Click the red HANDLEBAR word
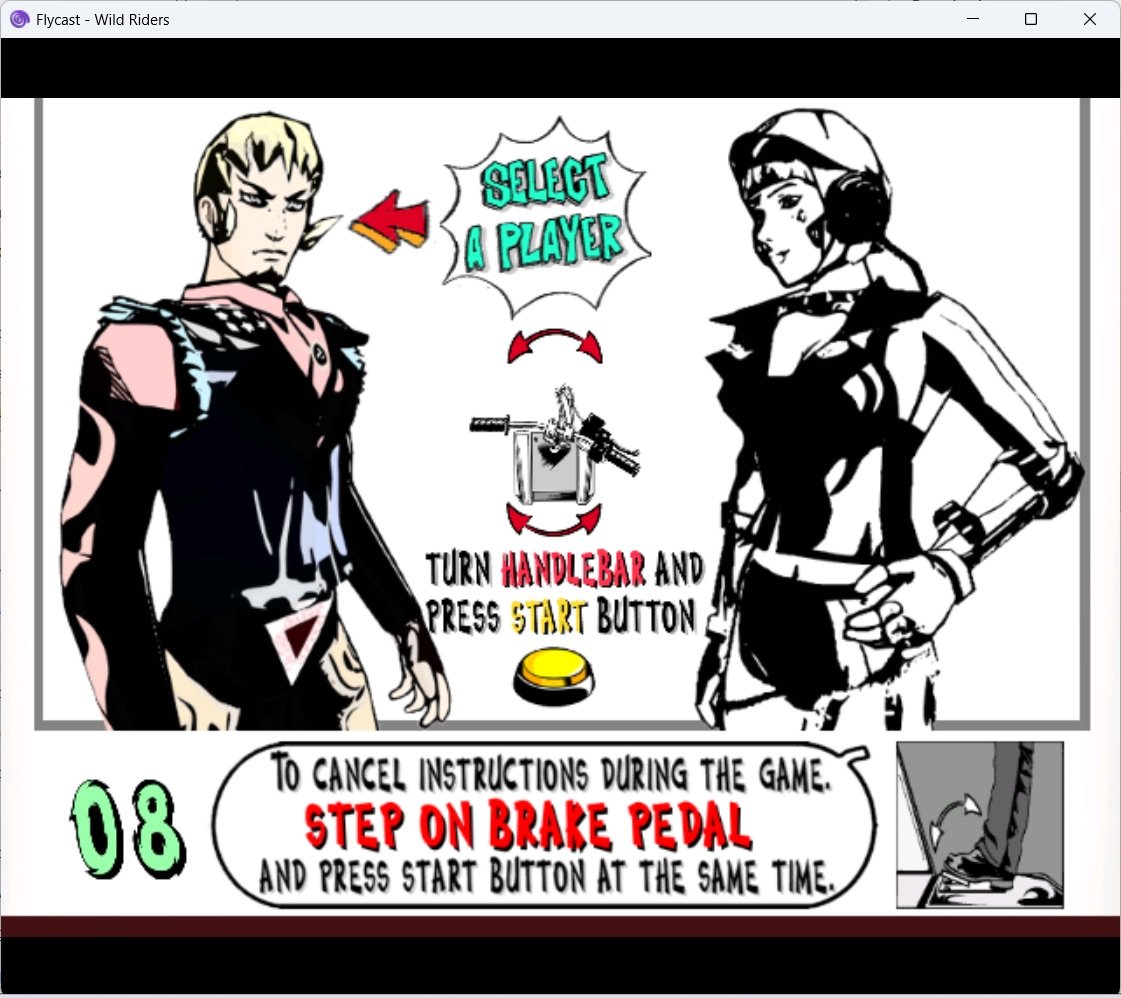This screenshot has height=998, width=1121. (x=575, y=570)
